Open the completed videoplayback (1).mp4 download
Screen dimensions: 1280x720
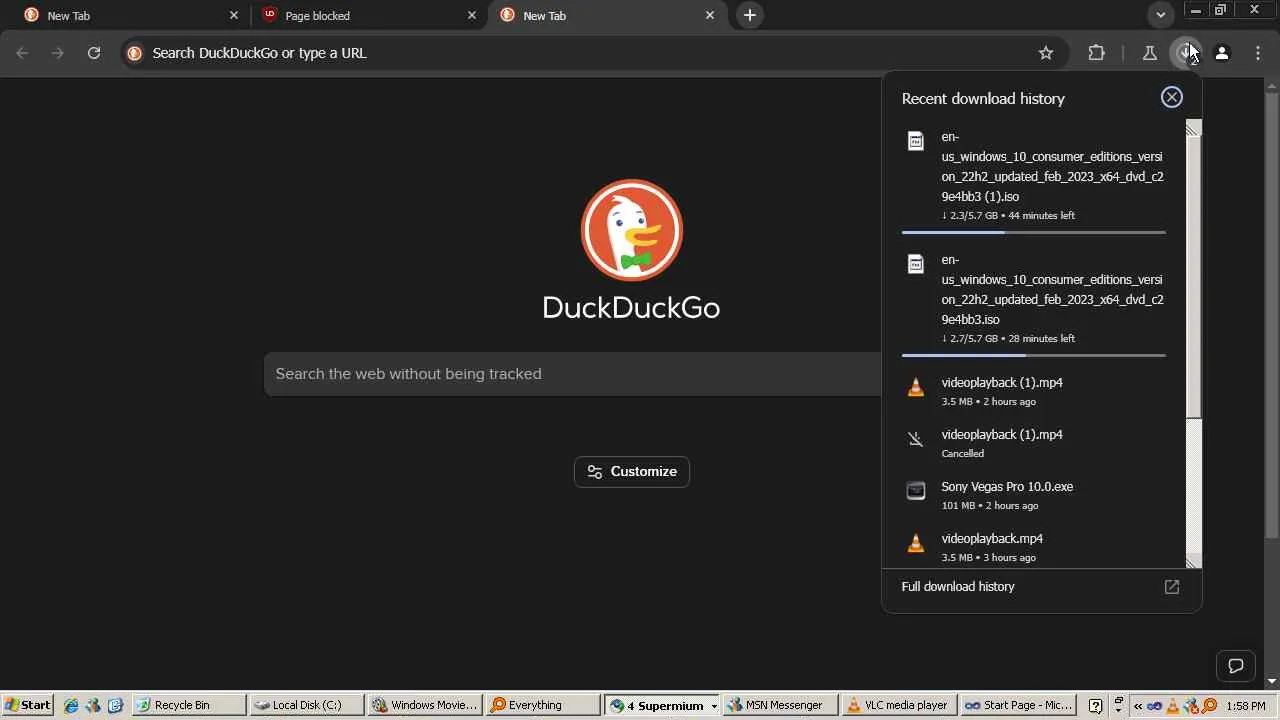(1034, 391)
